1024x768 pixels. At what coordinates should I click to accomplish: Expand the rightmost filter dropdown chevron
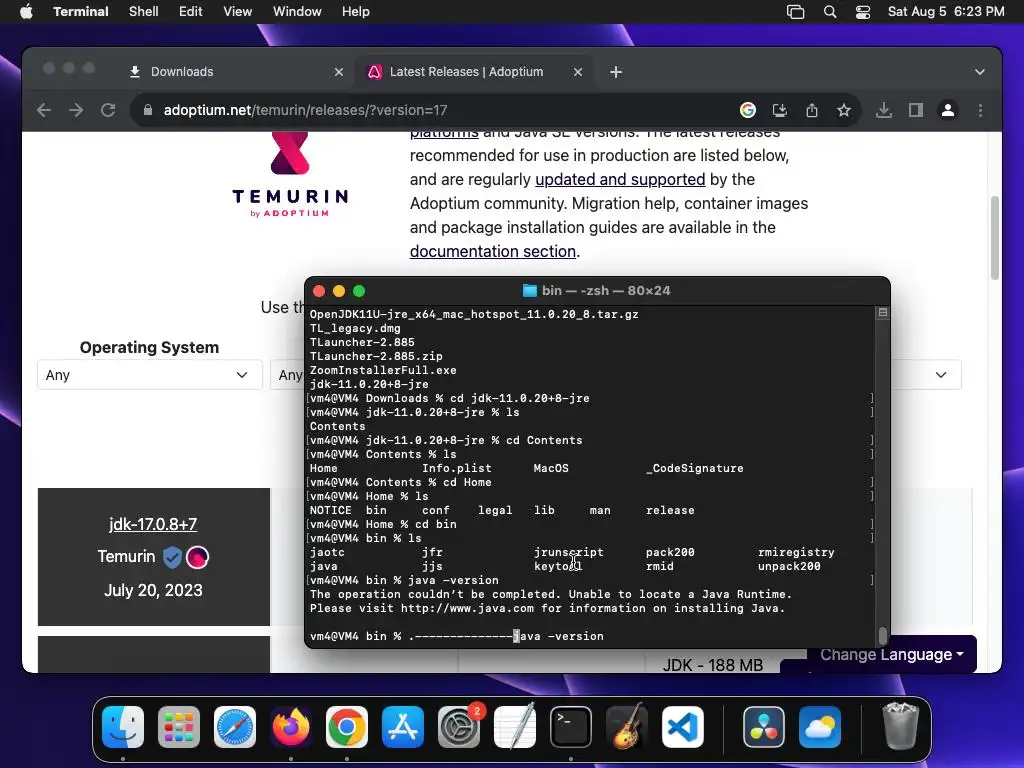click(940, 375)
